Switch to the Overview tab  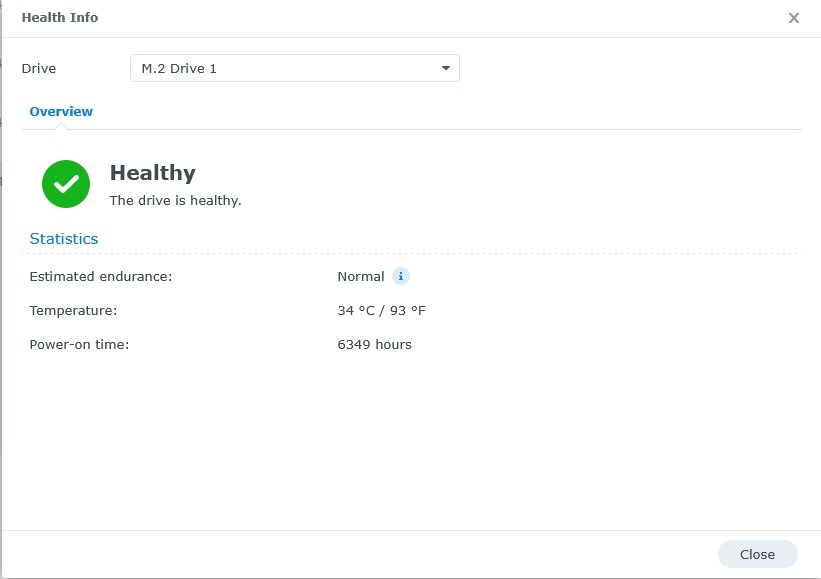coord(61,112)
